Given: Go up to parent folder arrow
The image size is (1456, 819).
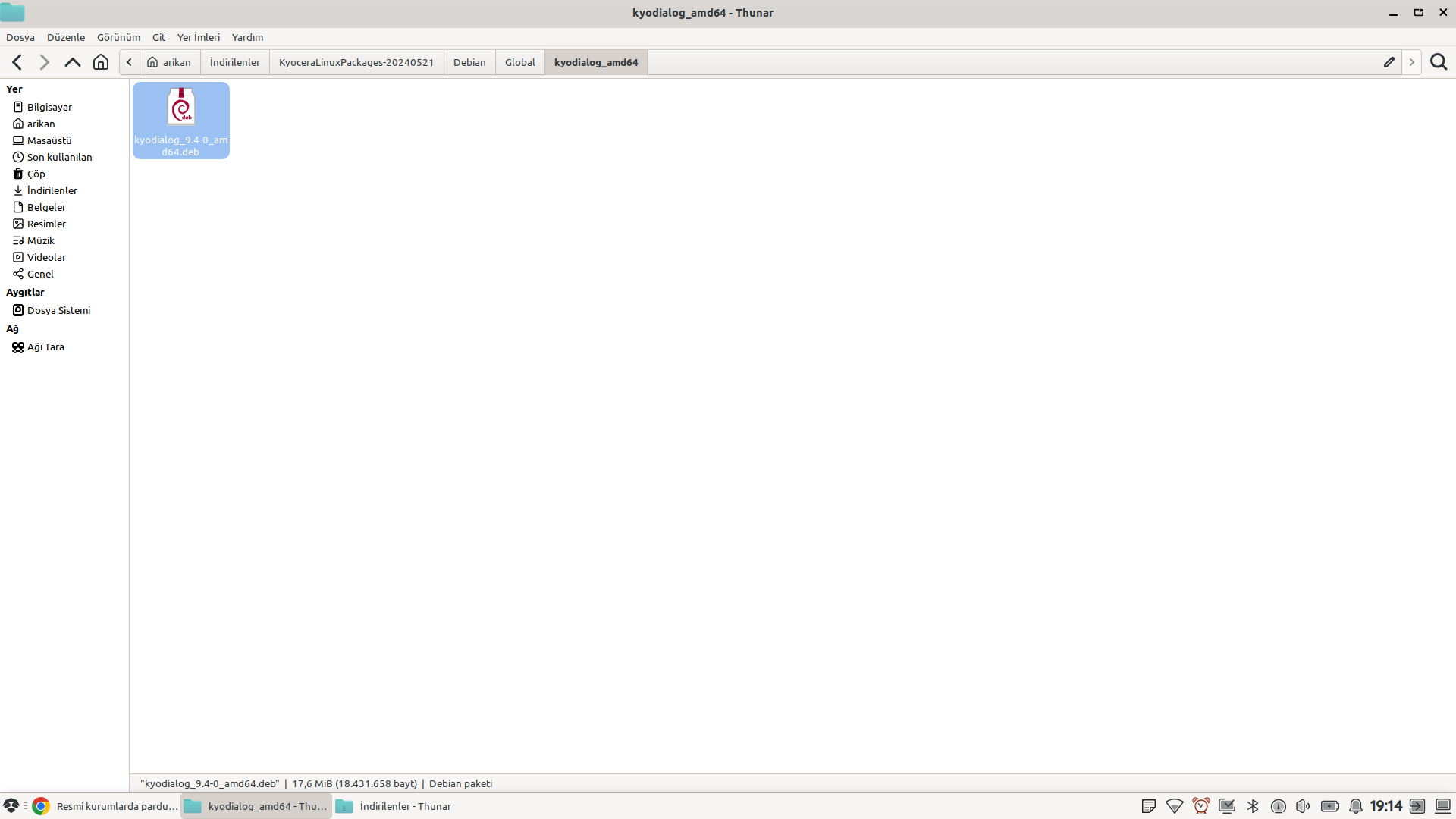Looking at the screenshot, I should coord(72,62).
